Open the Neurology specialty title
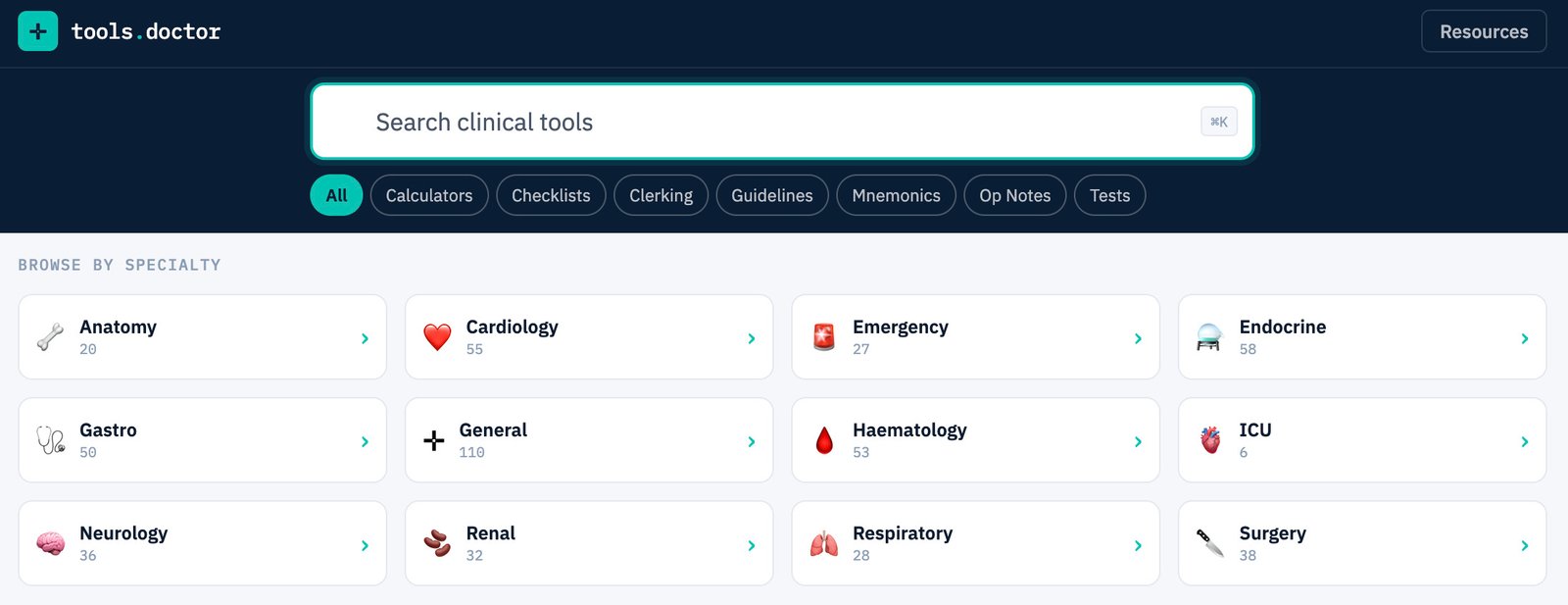This screenshot has height=605, width=1568. [x=123, y=533]
